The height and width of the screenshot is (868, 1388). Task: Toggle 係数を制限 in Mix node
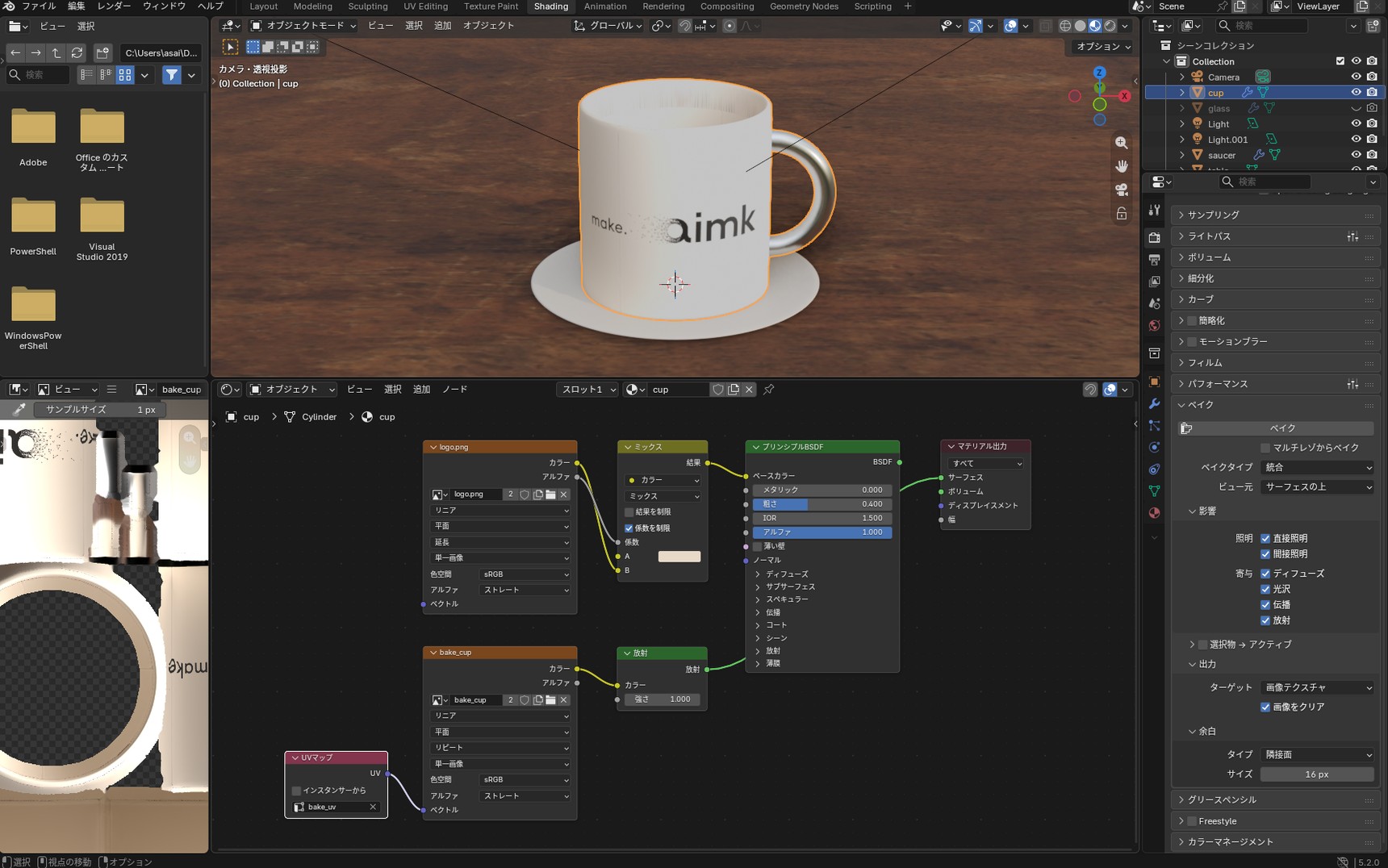pyautogui.click(x=629, y=528)
